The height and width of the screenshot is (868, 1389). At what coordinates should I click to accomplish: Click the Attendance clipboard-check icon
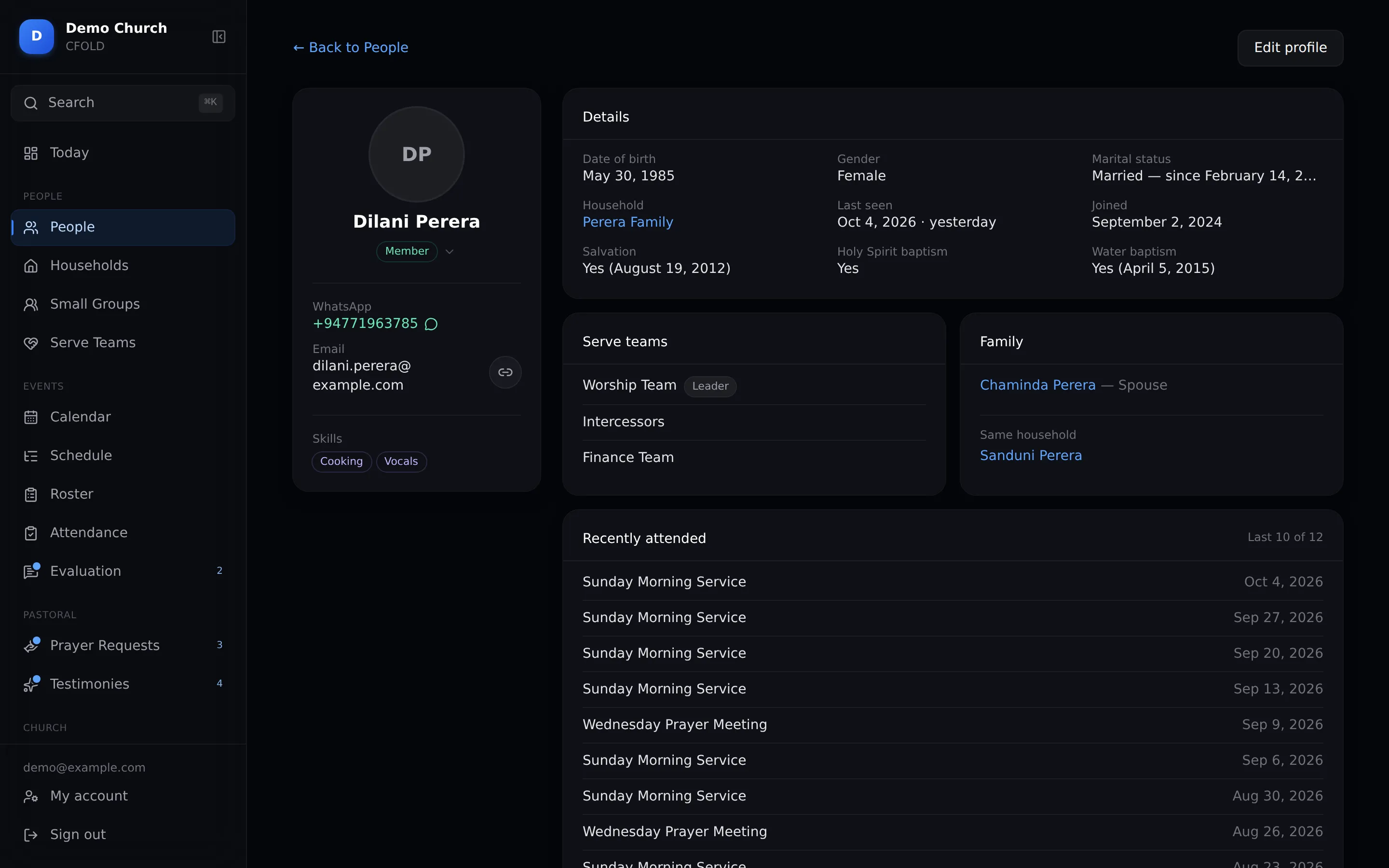coord(31,533)
